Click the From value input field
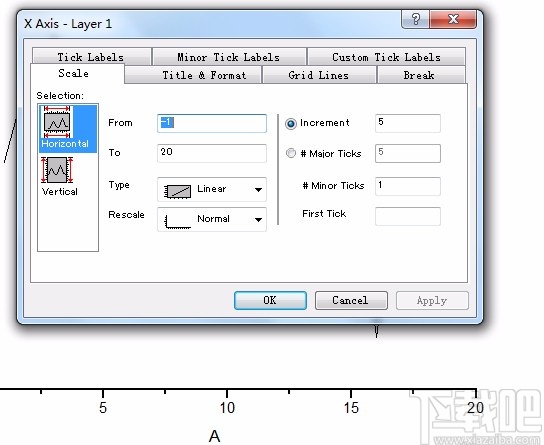The image size is (544, 445). pos(212,123)
